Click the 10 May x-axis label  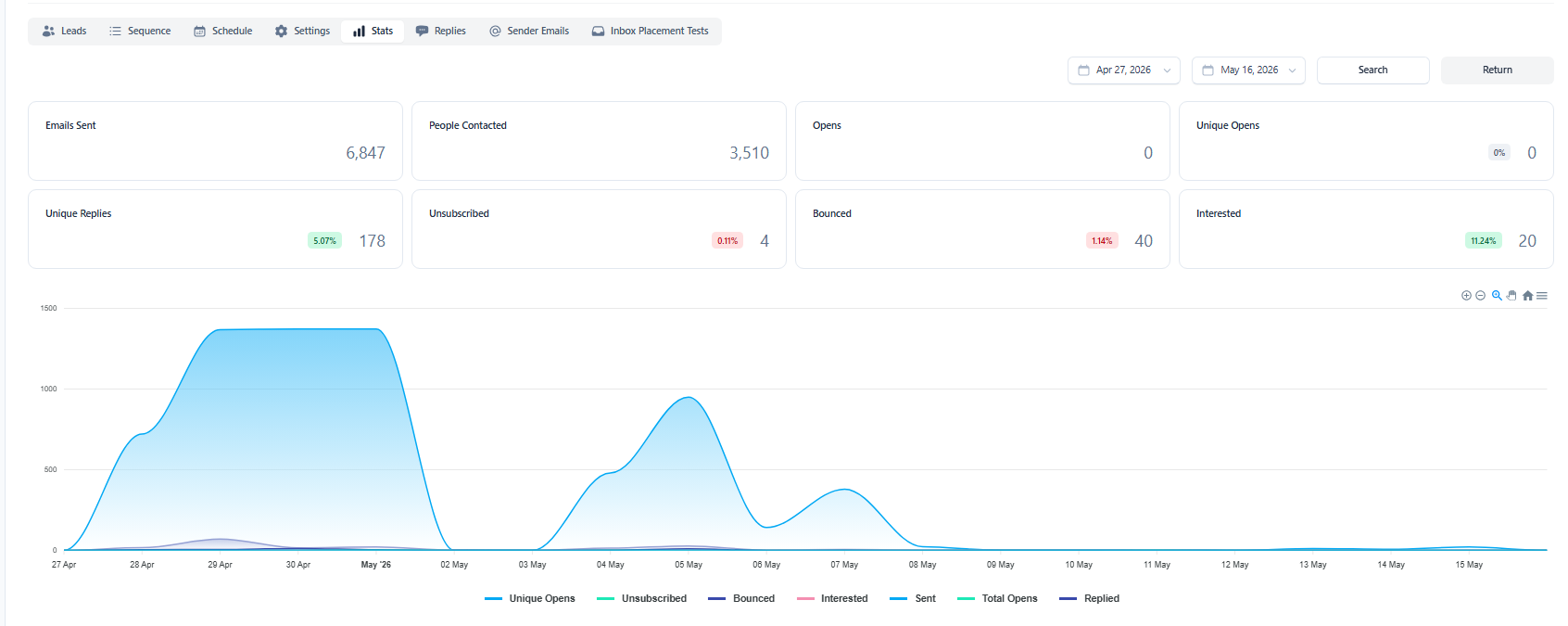pyautogui.click(x=1079, y=565)
